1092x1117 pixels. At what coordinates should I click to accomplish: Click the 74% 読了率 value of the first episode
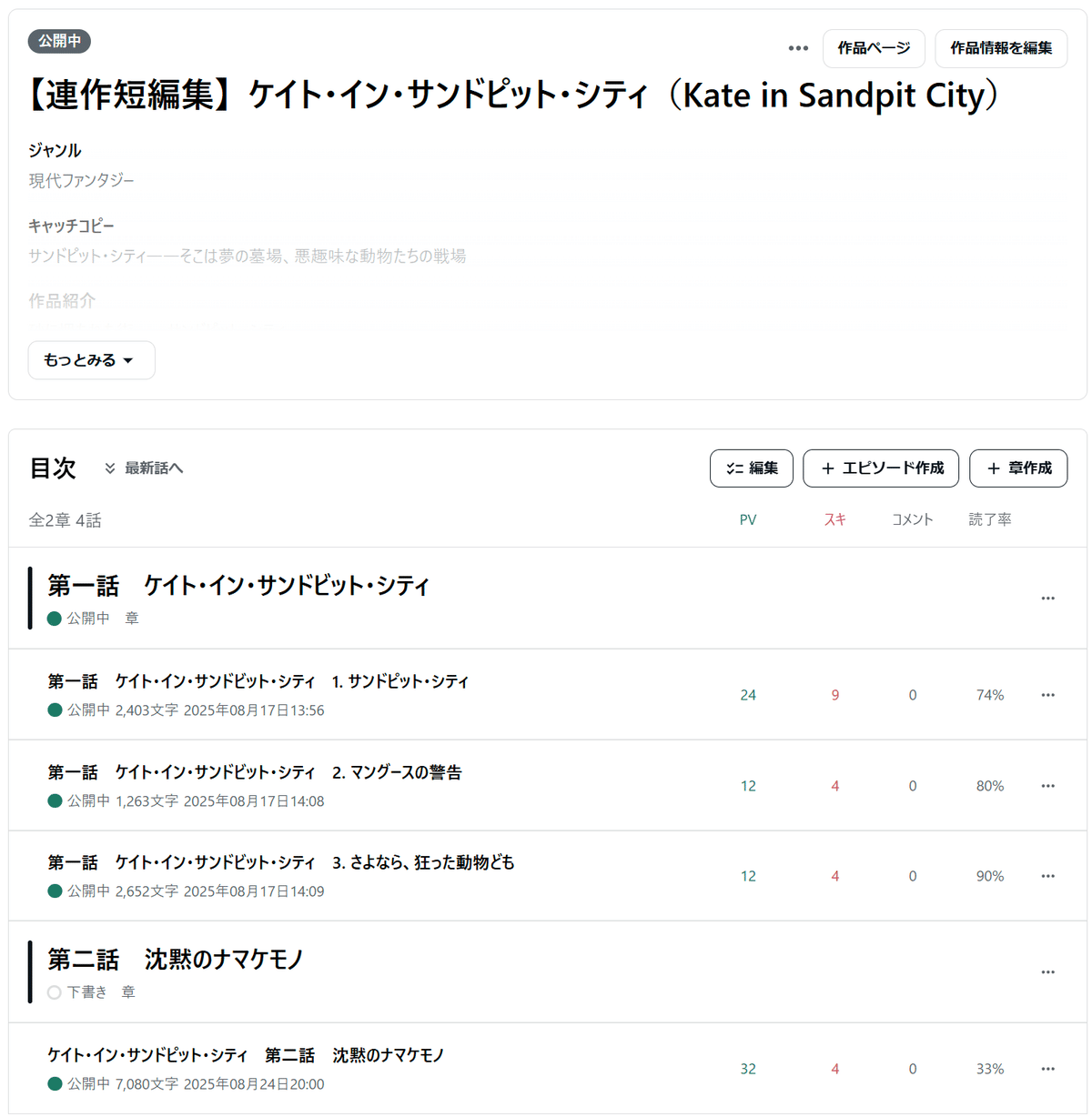coord(988,694)
